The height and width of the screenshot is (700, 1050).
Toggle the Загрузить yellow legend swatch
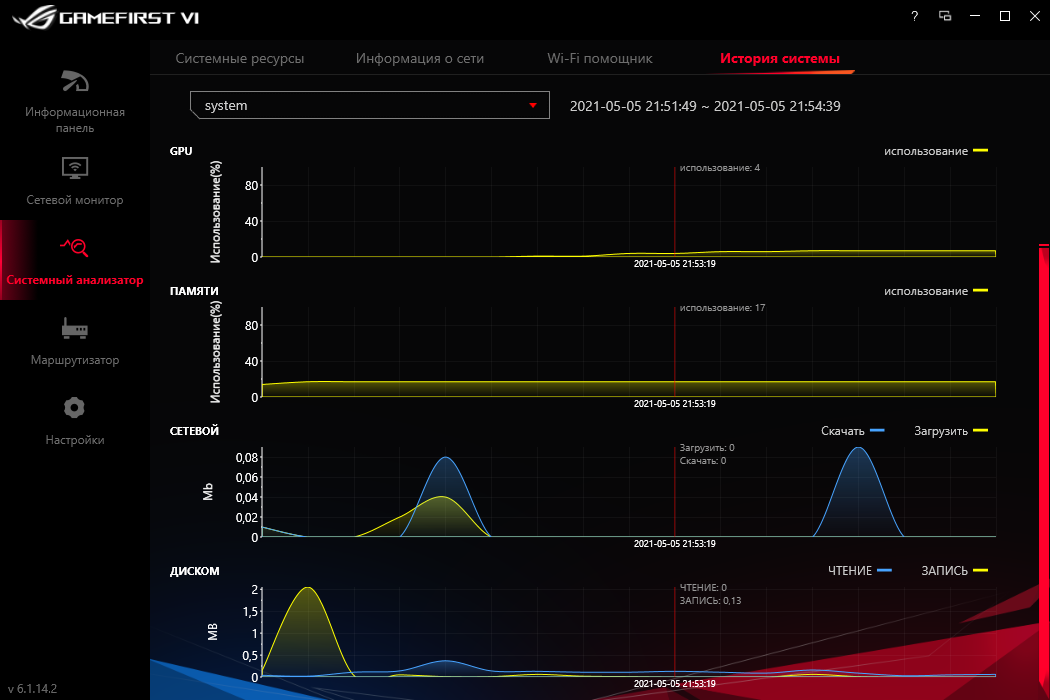tap(980, 431)
